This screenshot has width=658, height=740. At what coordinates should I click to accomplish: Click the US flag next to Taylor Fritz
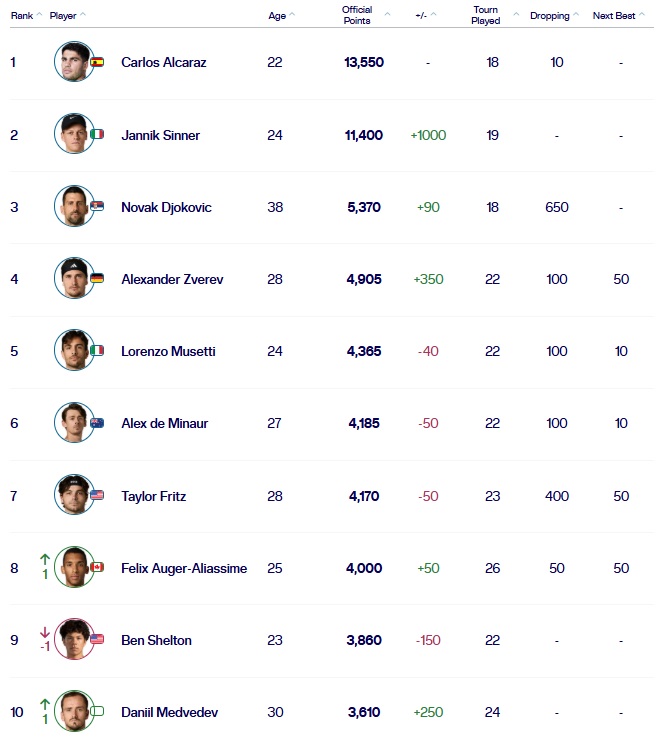click(x=97, y=495)
